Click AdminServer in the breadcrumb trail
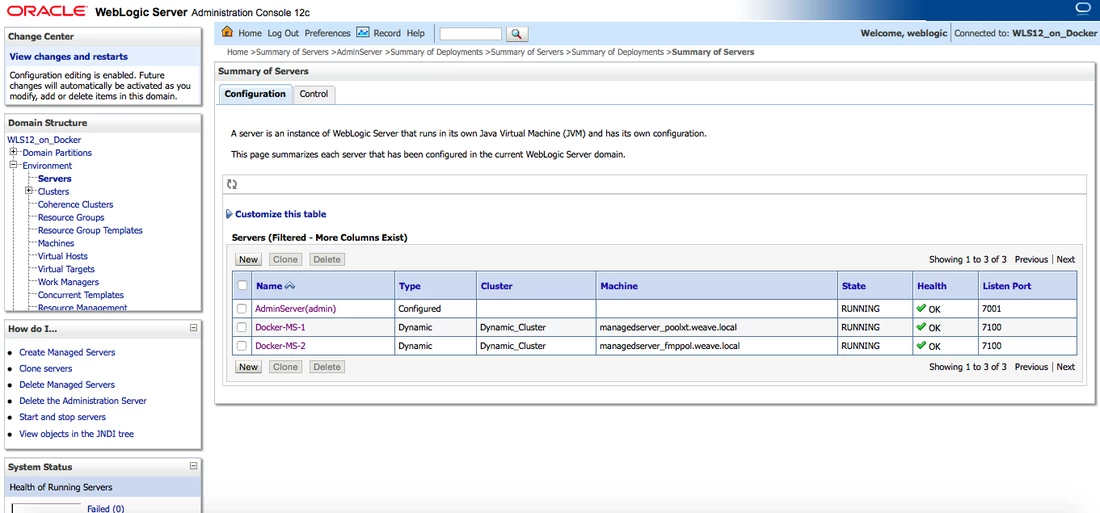 coord(360,52)
